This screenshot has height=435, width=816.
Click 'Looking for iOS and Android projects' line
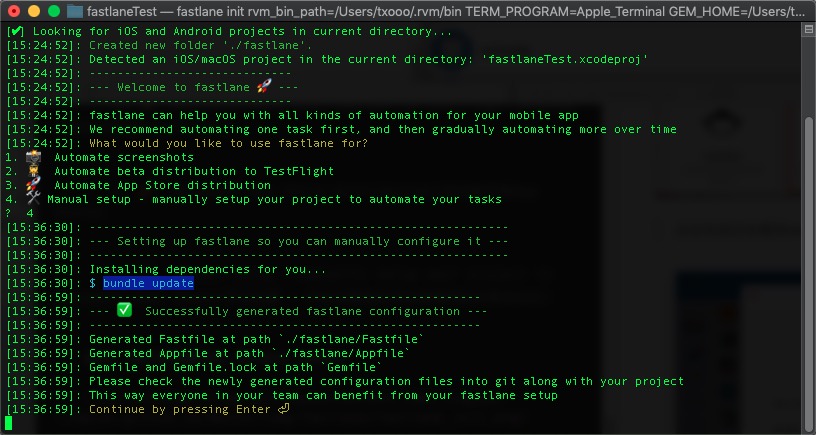[243, 31]
